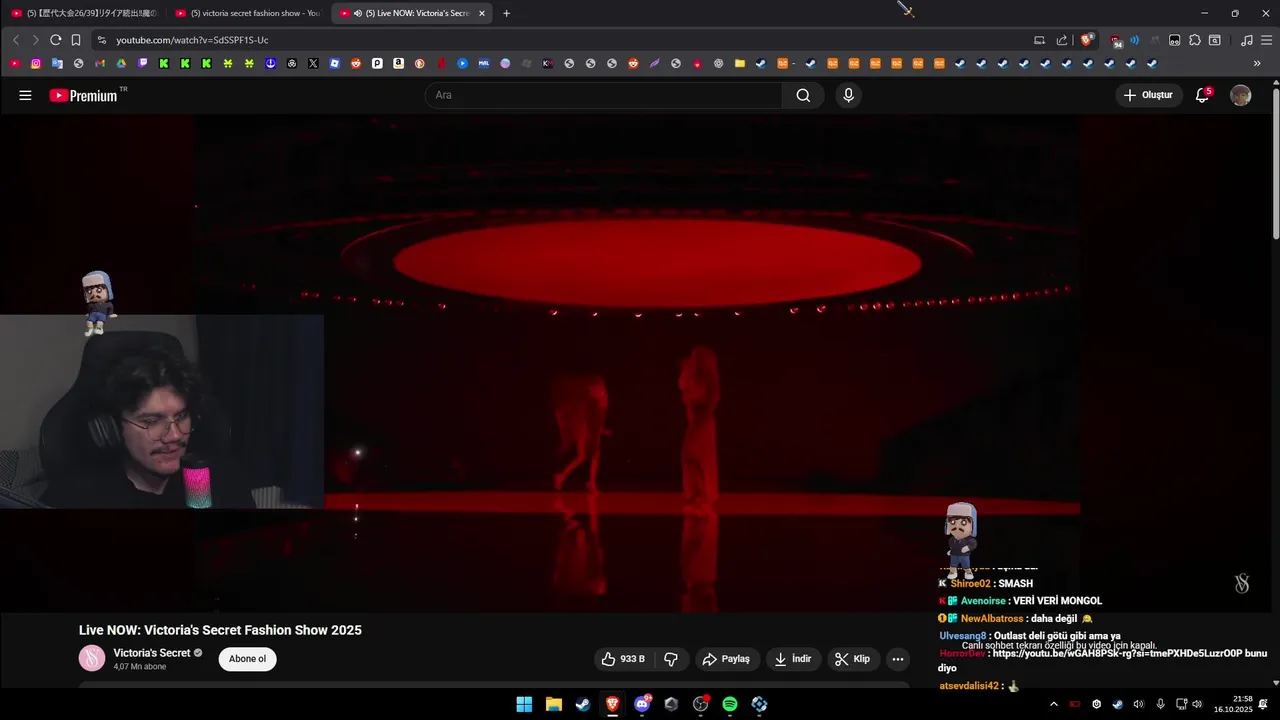The height and width of the screenshot is (720, 1280).
Task: Go back one page in browser
Action: click(x=15, y=40)
